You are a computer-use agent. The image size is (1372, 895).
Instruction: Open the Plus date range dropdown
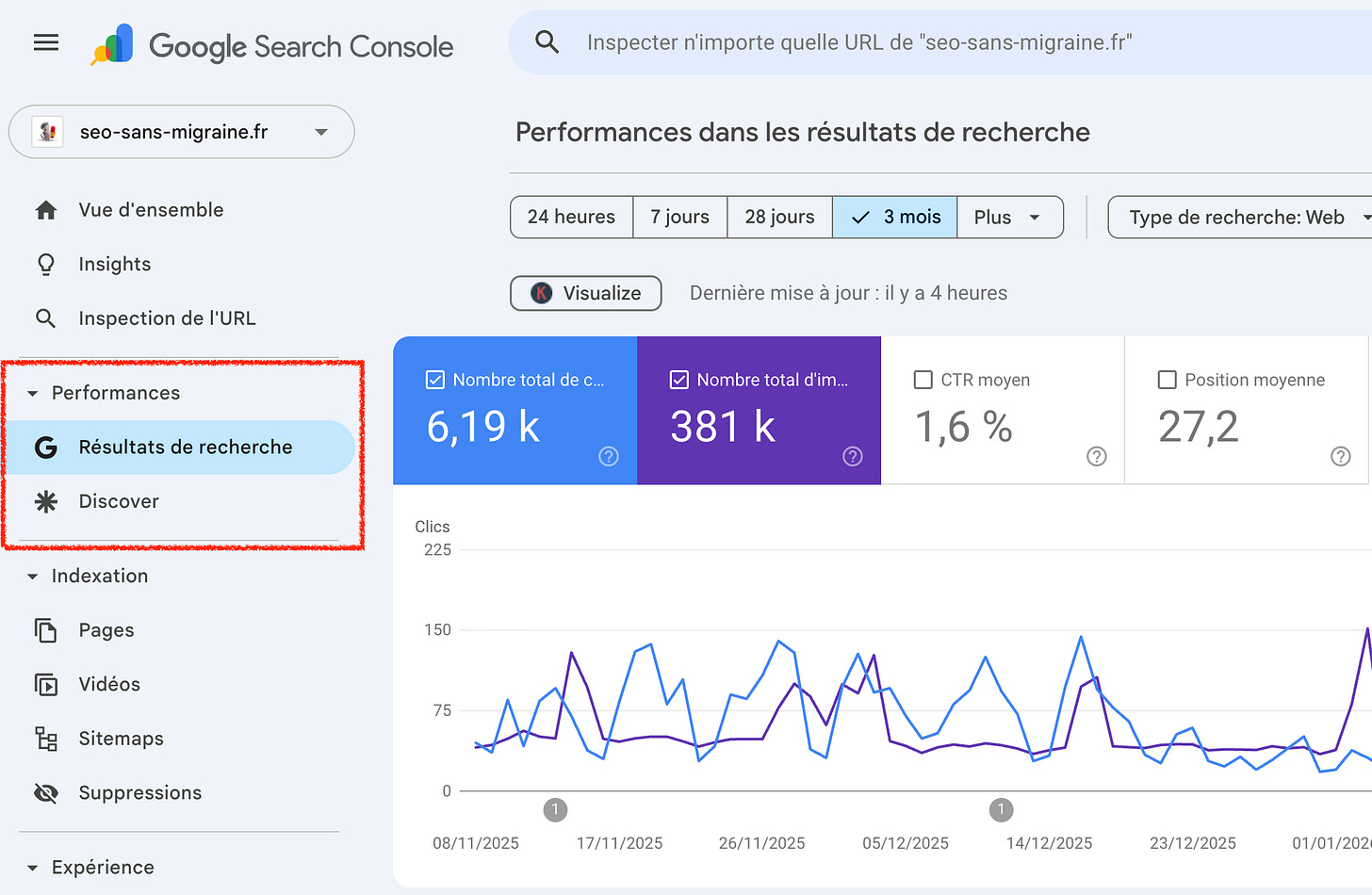(x=1010, y=218)
